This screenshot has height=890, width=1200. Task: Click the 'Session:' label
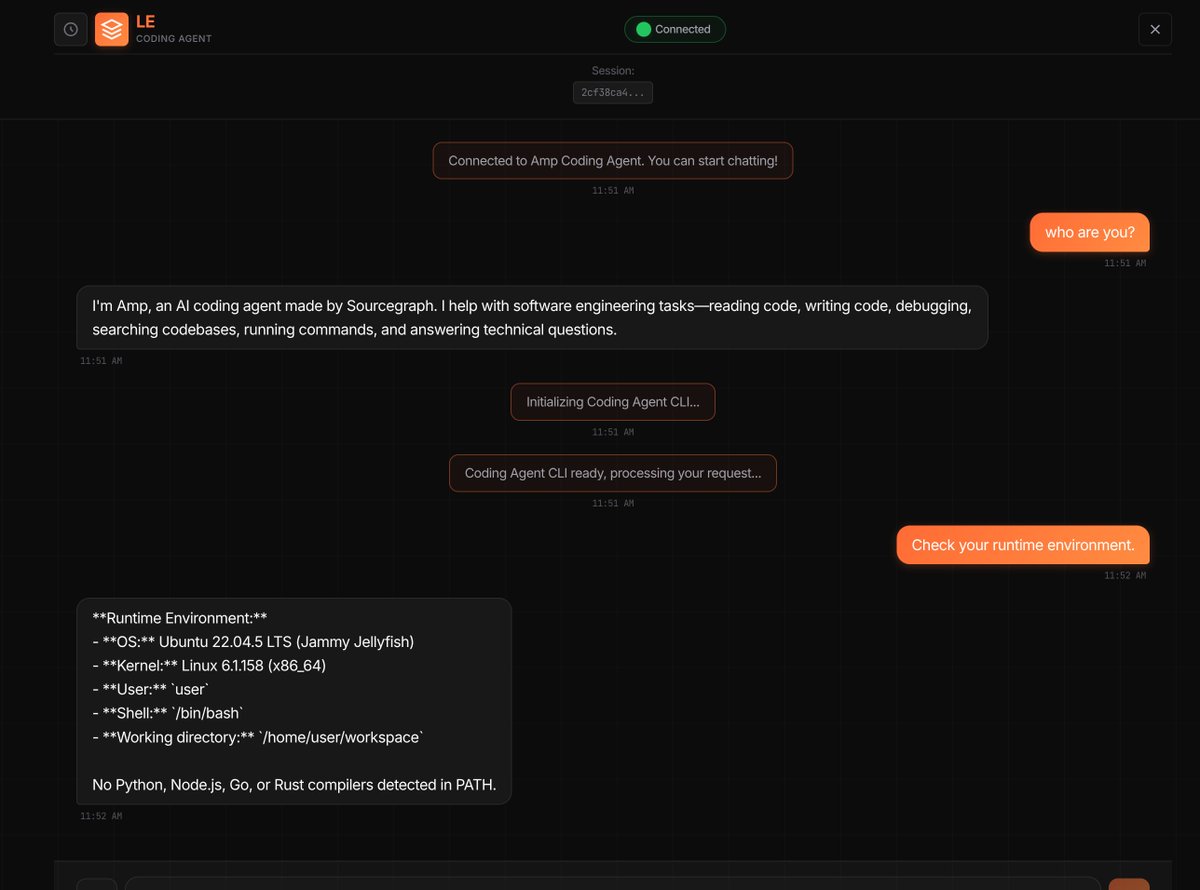coord(613,70)
